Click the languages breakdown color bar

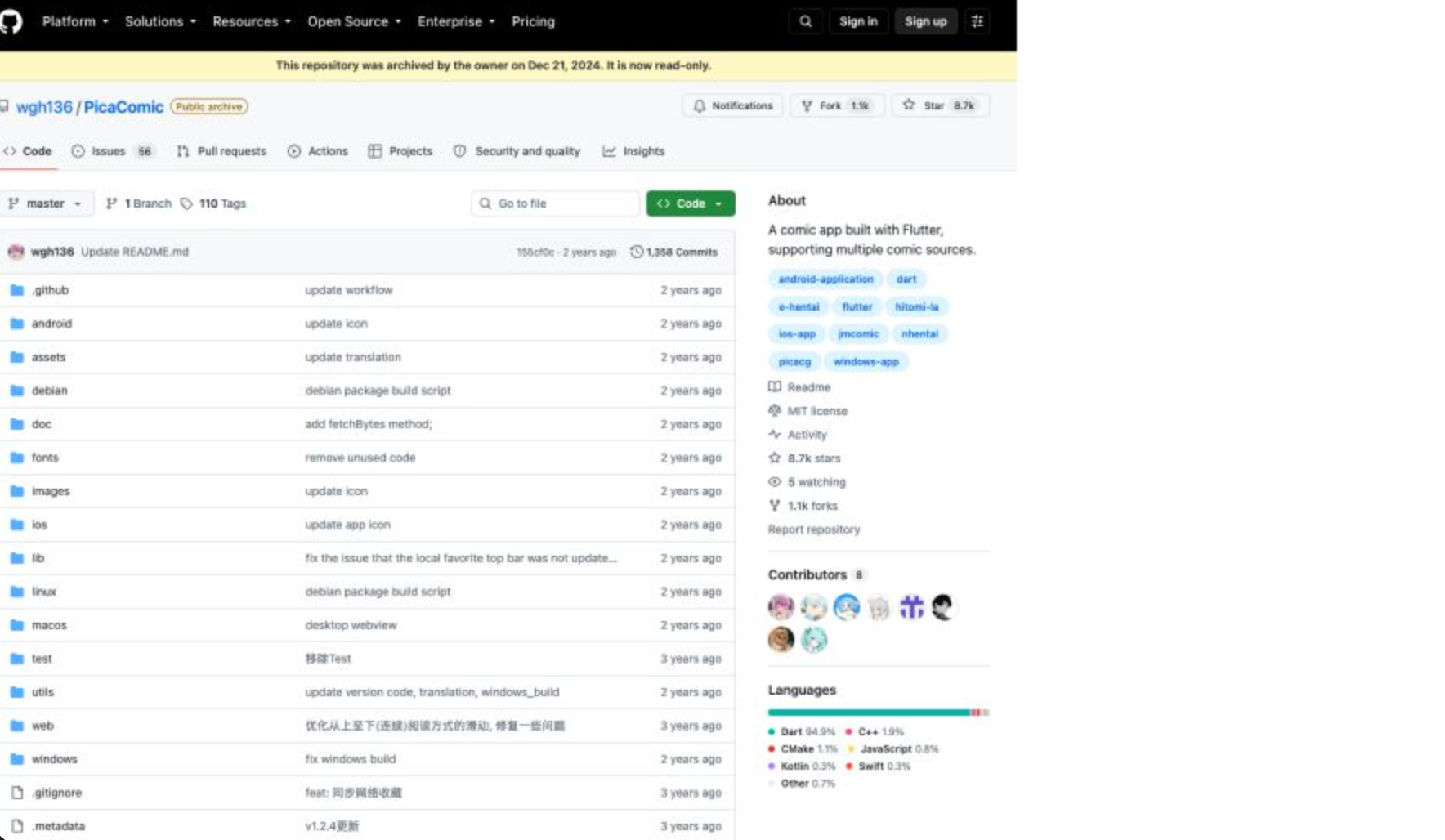(879, 713)
